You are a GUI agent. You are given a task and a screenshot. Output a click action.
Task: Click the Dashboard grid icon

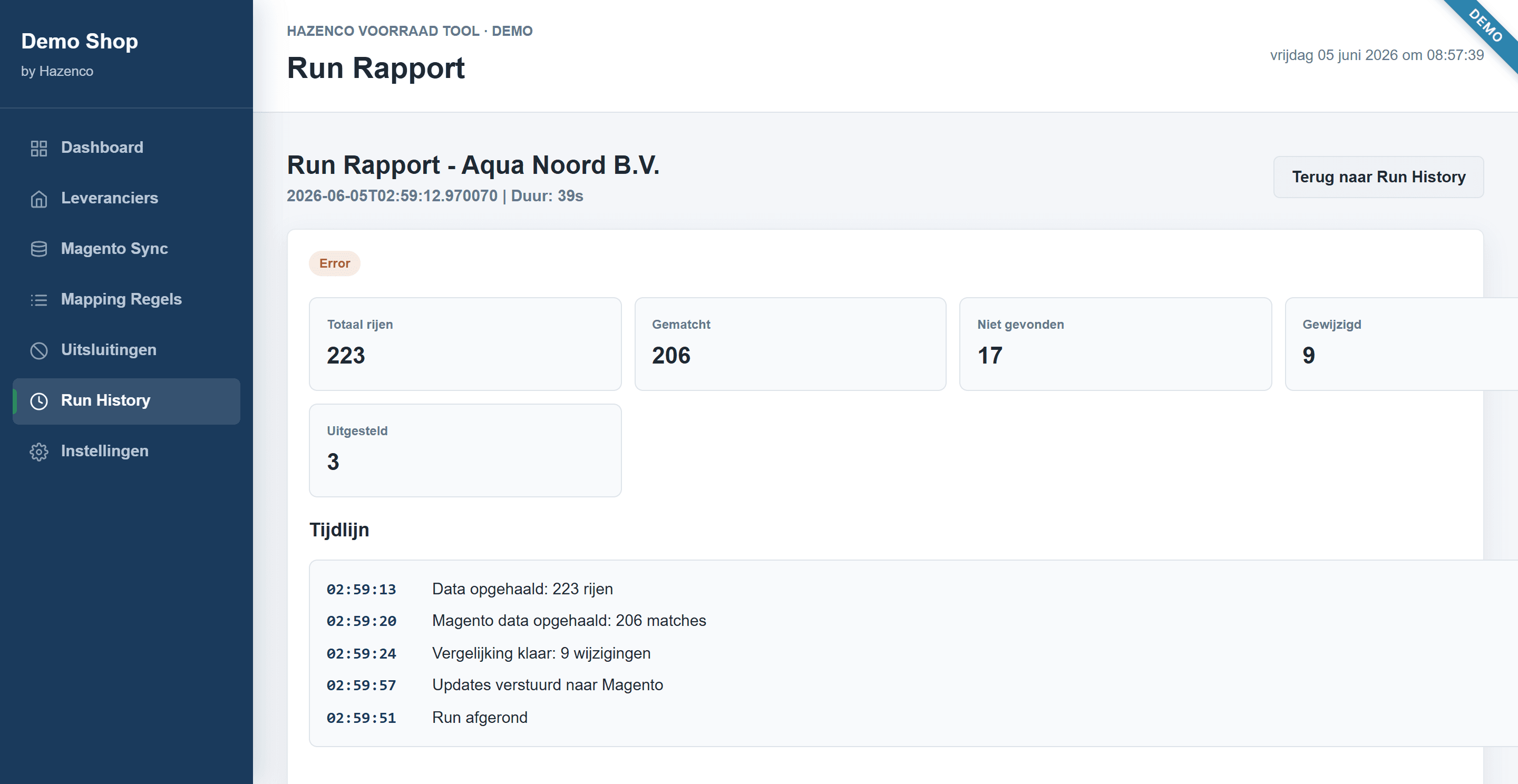click(39, 148)
